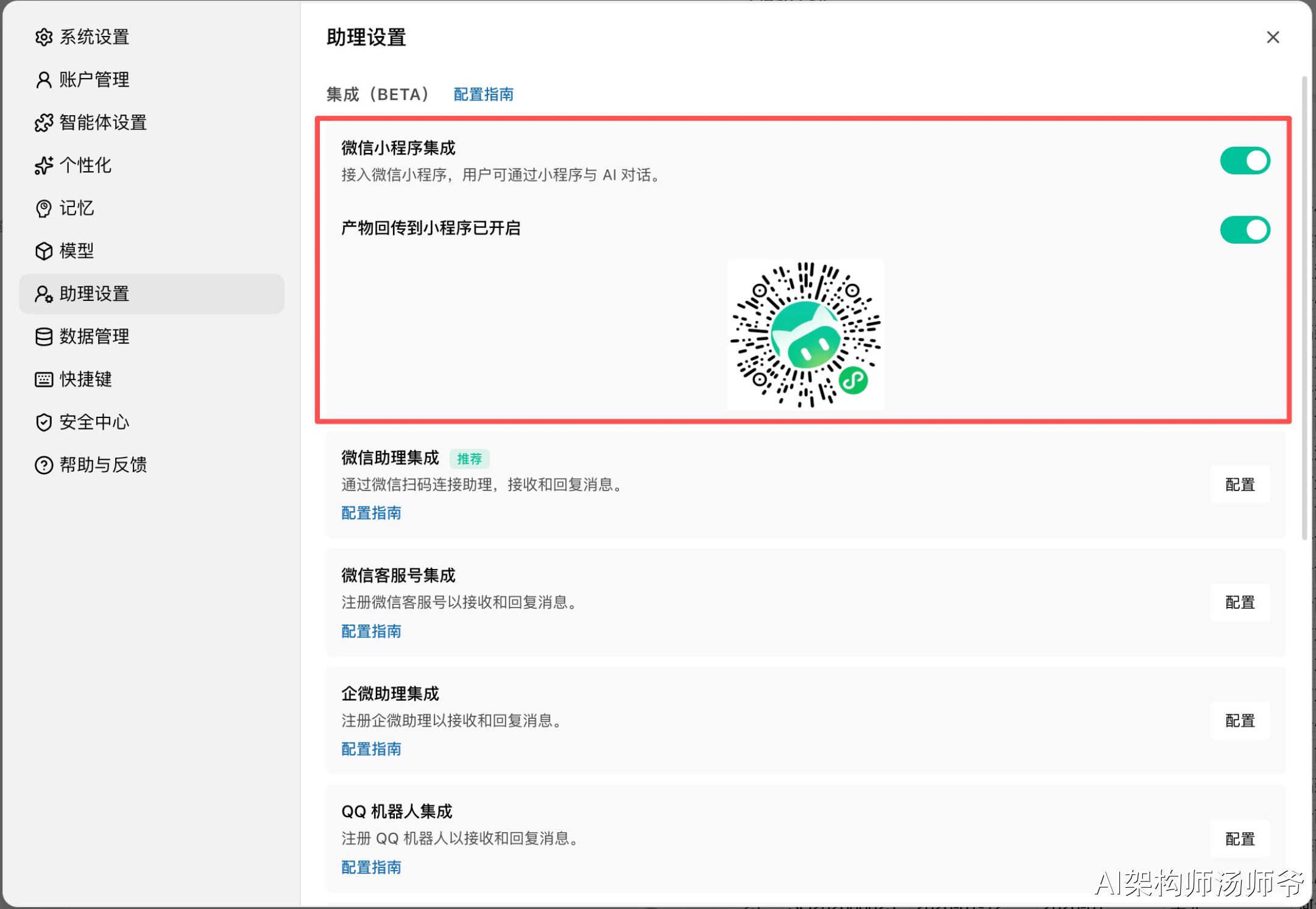Viewport: 1316px width, 909px height.
Task: Click the 微信助理集成 heading
Action: (390, 458)
